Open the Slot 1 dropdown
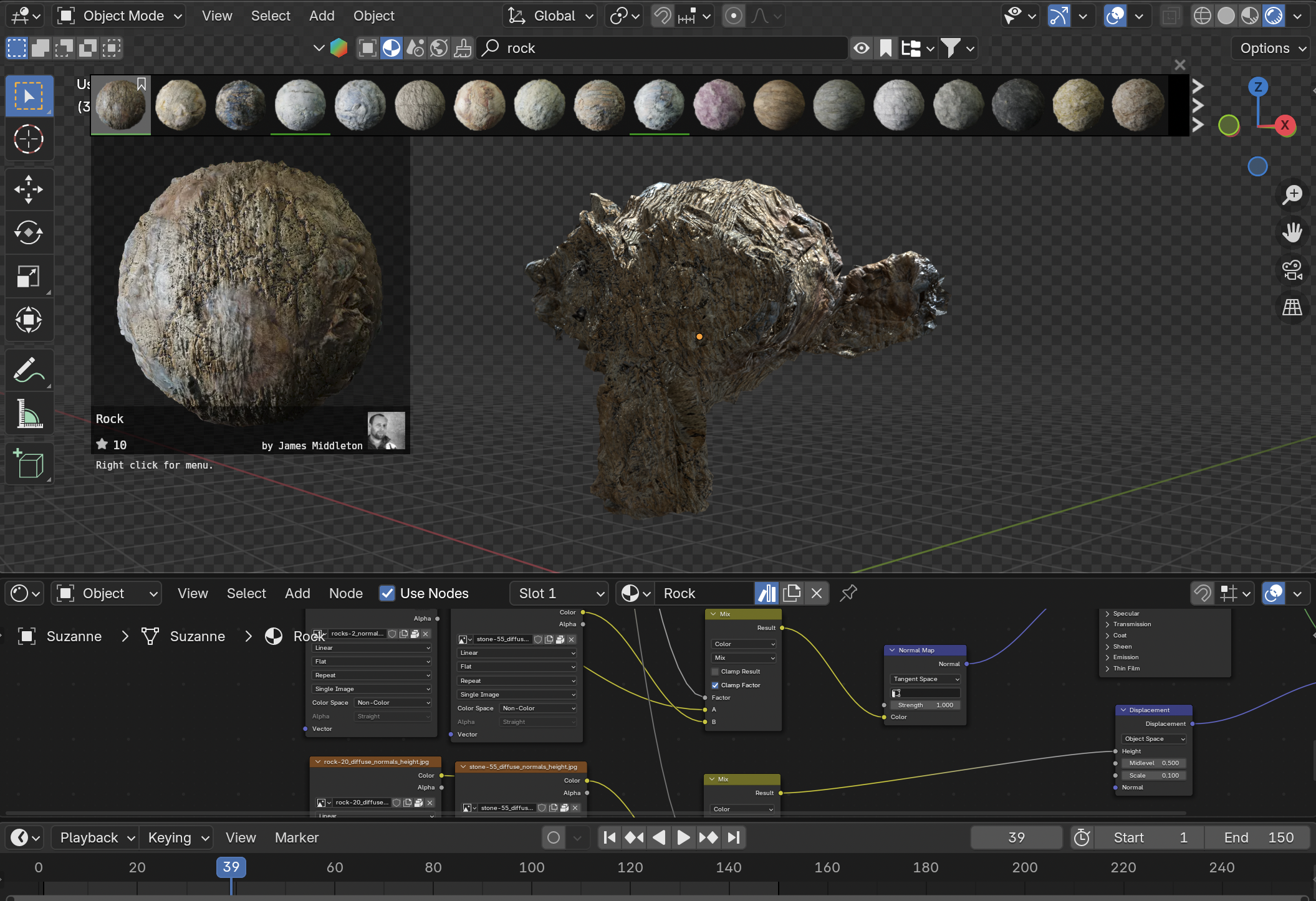The image size is (1316, 901). point(559,593)
